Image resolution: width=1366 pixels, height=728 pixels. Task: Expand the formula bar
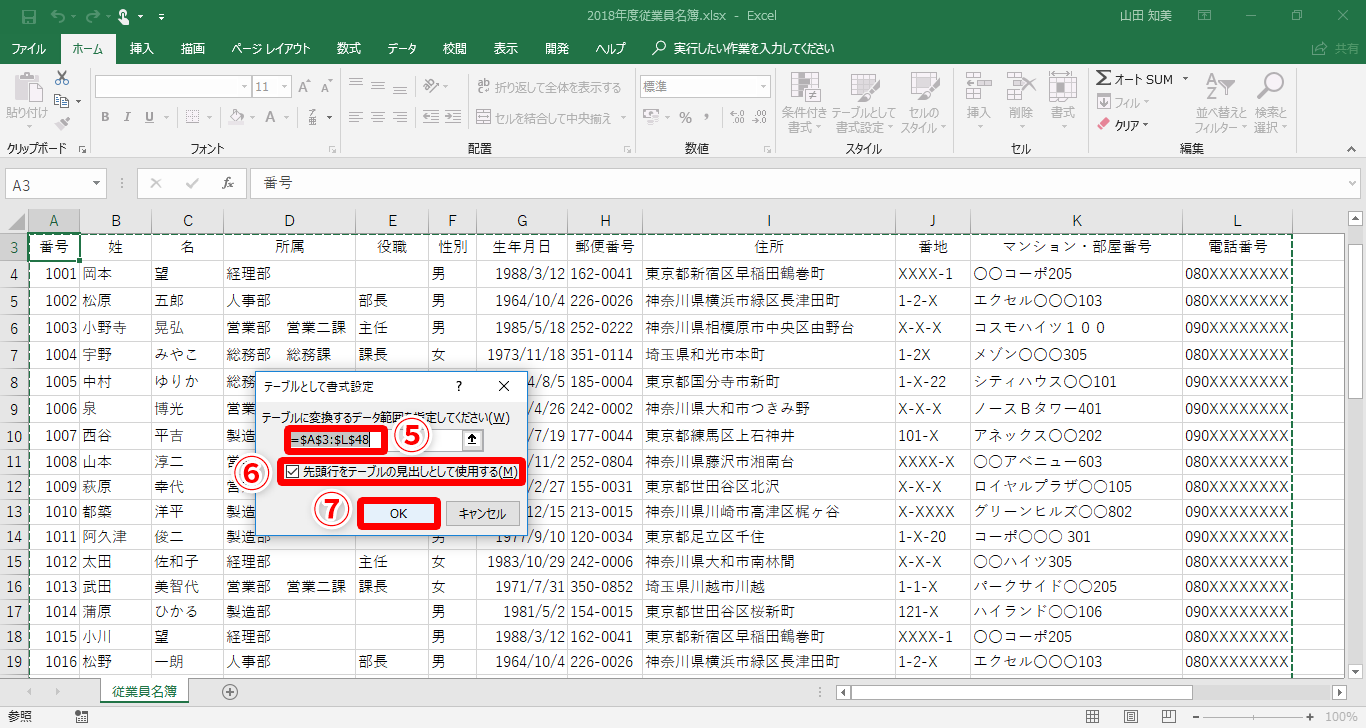pyautogui.click(x=1353, y=183)
